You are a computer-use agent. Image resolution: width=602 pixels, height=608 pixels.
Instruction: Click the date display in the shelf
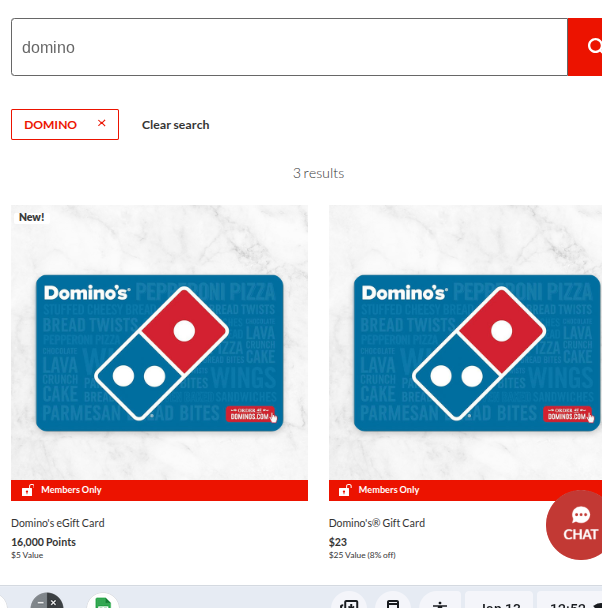[x=500, y=603]
